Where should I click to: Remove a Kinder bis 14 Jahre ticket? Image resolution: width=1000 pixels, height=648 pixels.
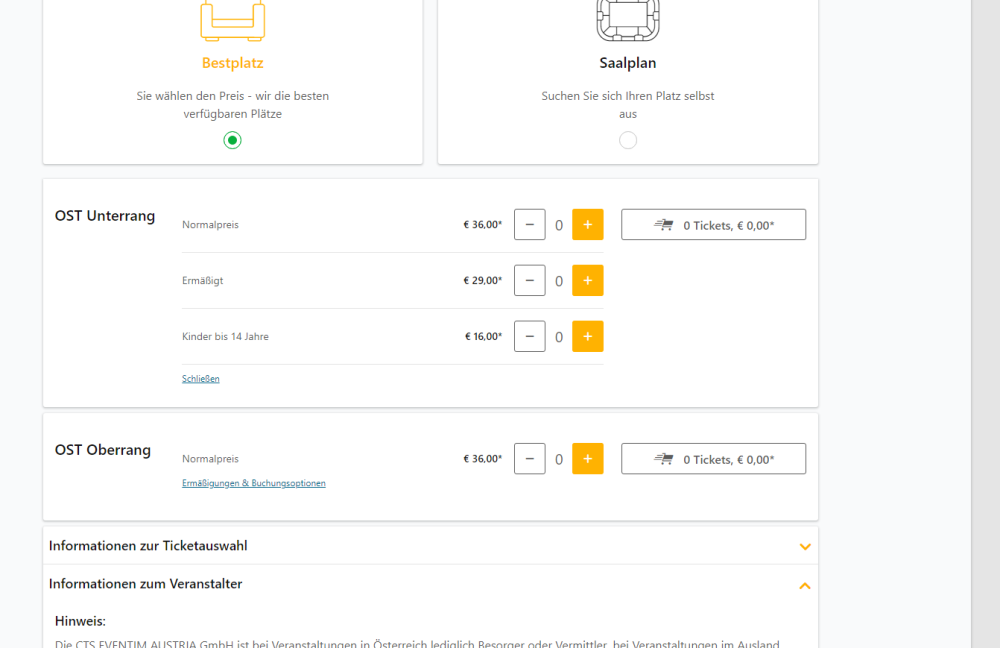(529, 337)
